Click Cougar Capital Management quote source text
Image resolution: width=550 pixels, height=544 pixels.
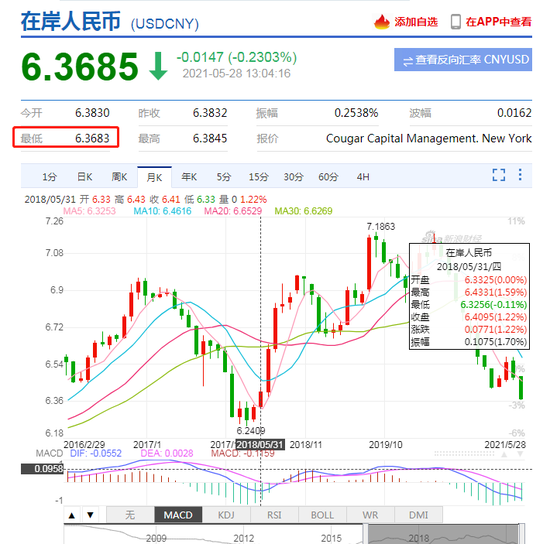(x=429, y=139)
